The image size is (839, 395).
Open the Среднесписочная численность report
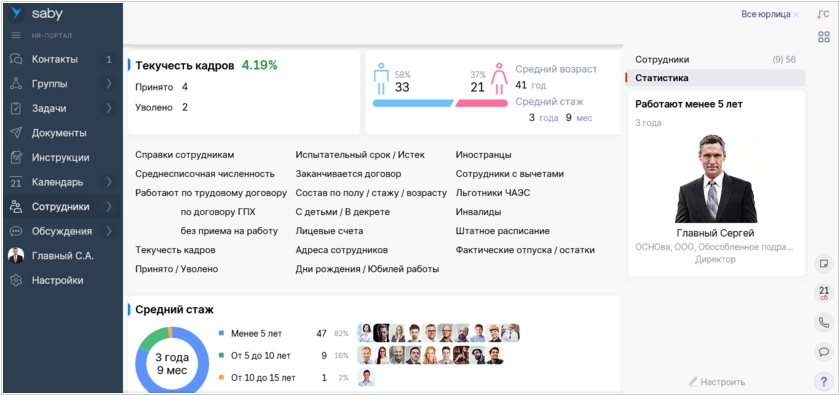[205, 174]
